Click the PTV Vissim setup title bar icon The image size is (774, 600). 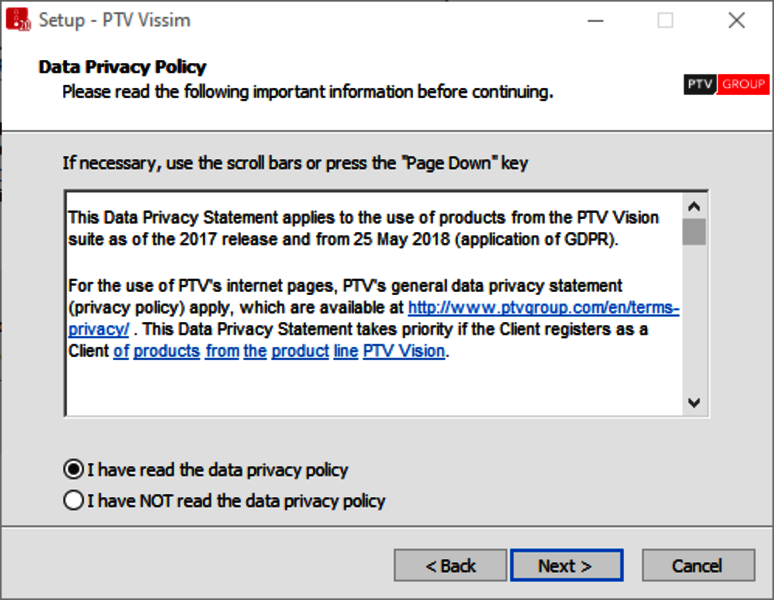(x=17, y=19)
